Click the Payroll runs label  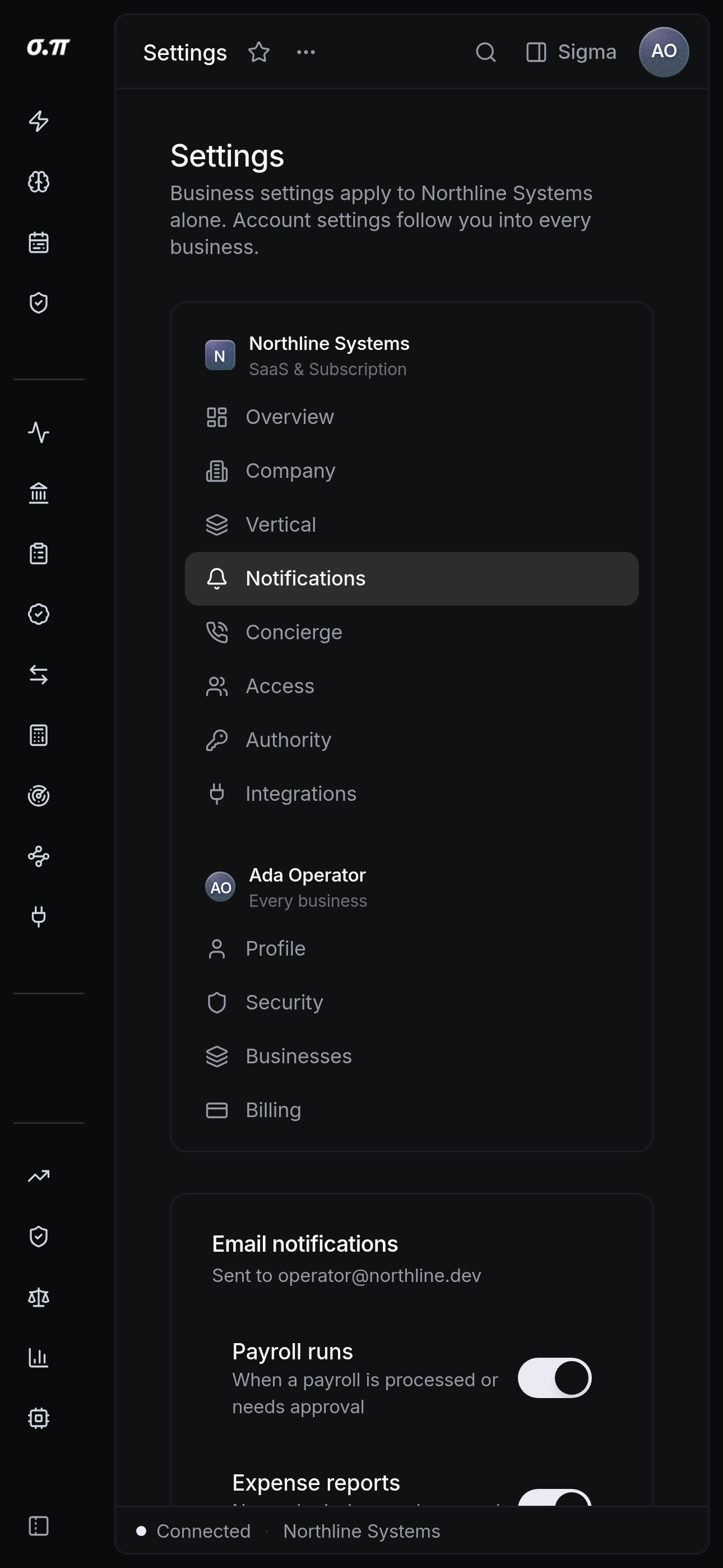[x=293, y=1352]
